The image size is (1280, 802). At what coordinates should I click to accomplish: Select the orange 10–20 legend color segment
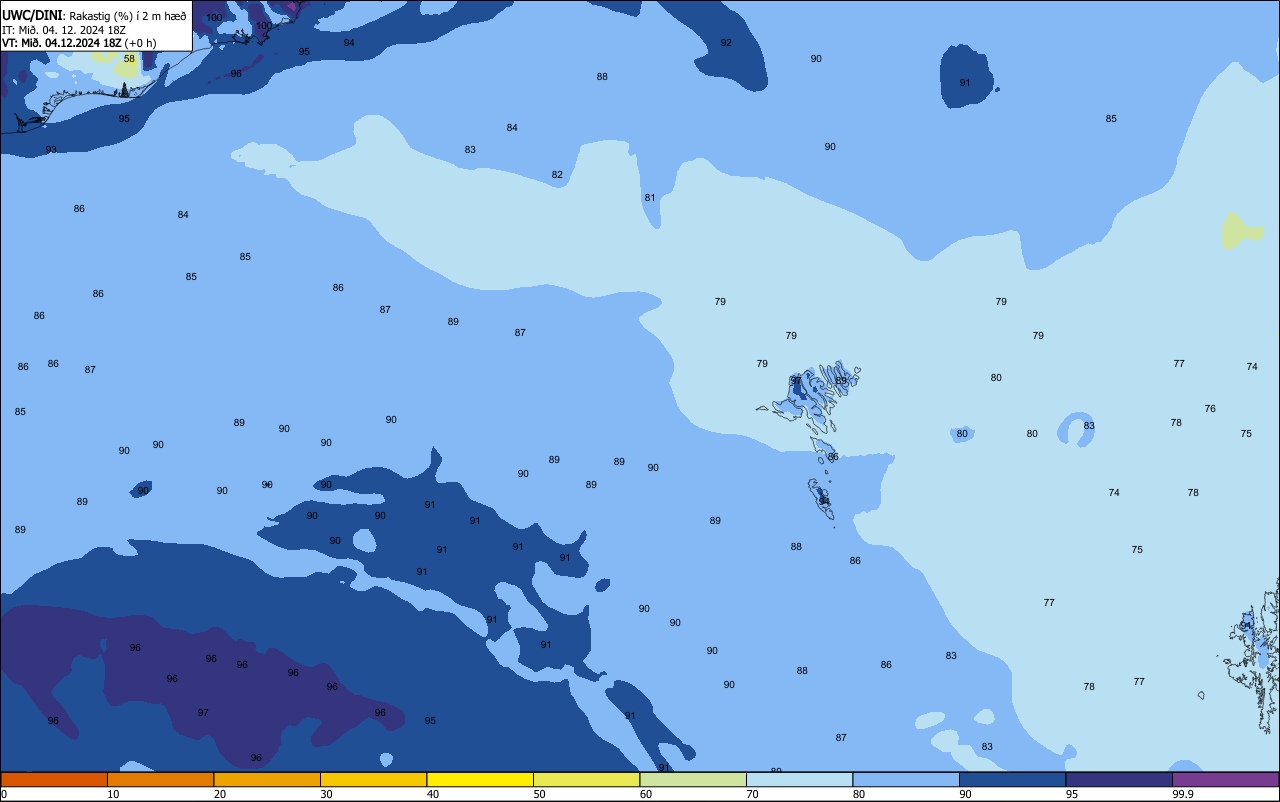(160, 779)
